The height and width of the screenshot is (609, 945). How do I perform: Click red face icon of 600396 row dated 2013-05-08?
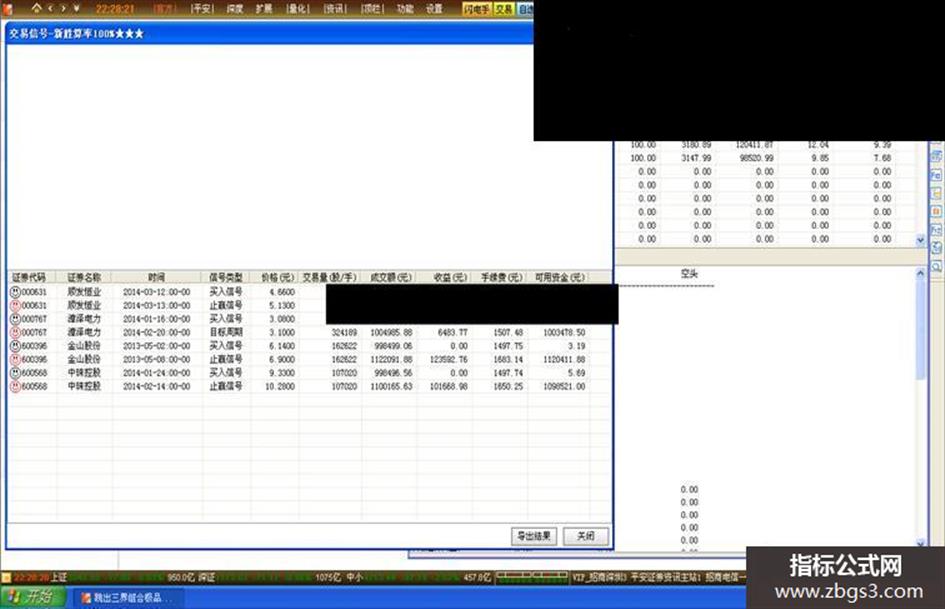tap(15, 359)
